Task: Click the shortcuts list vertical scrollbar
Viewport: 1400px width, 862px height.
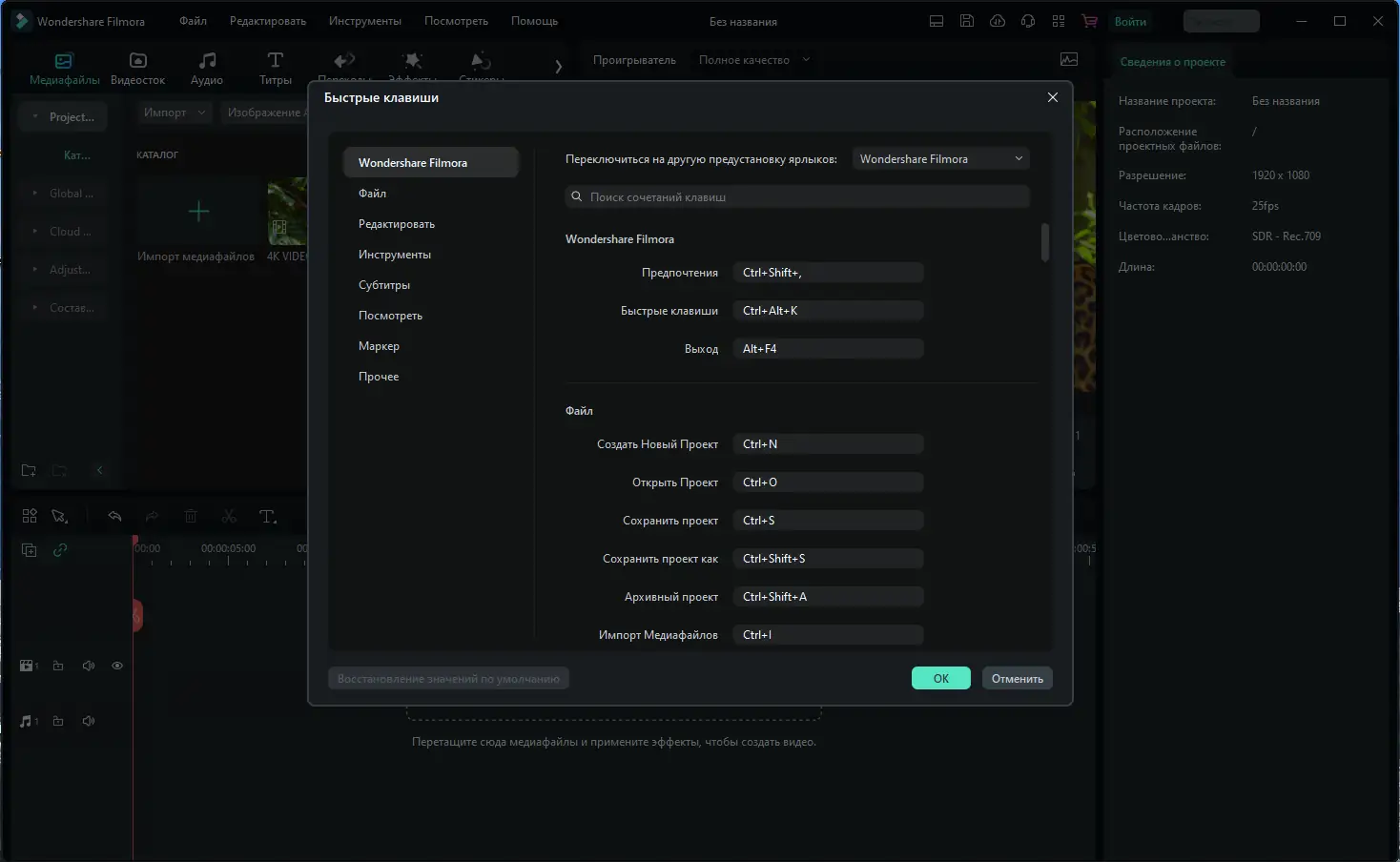Action: 1045,242
